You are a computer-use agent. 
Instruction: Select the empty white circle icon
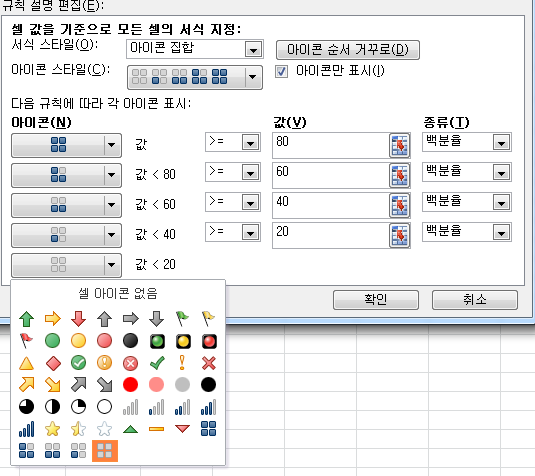click(x=104, y=407)
